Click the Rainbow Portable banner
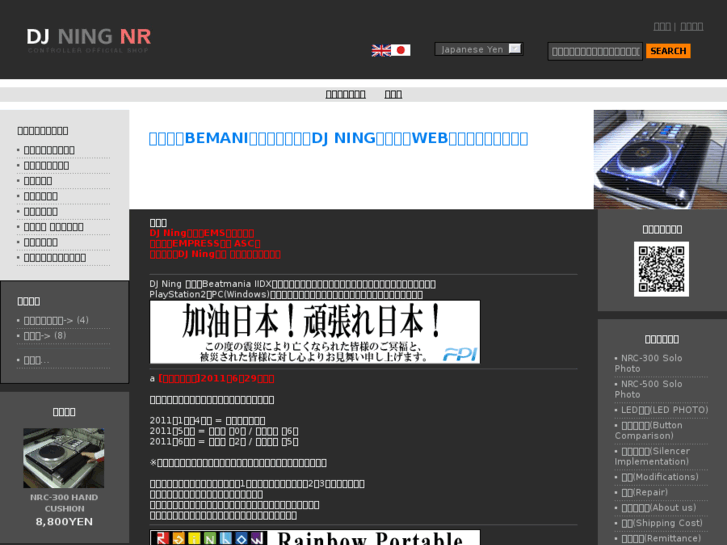Image resolution: width=727 pixels, height=545 pixels. coord(315,537)
